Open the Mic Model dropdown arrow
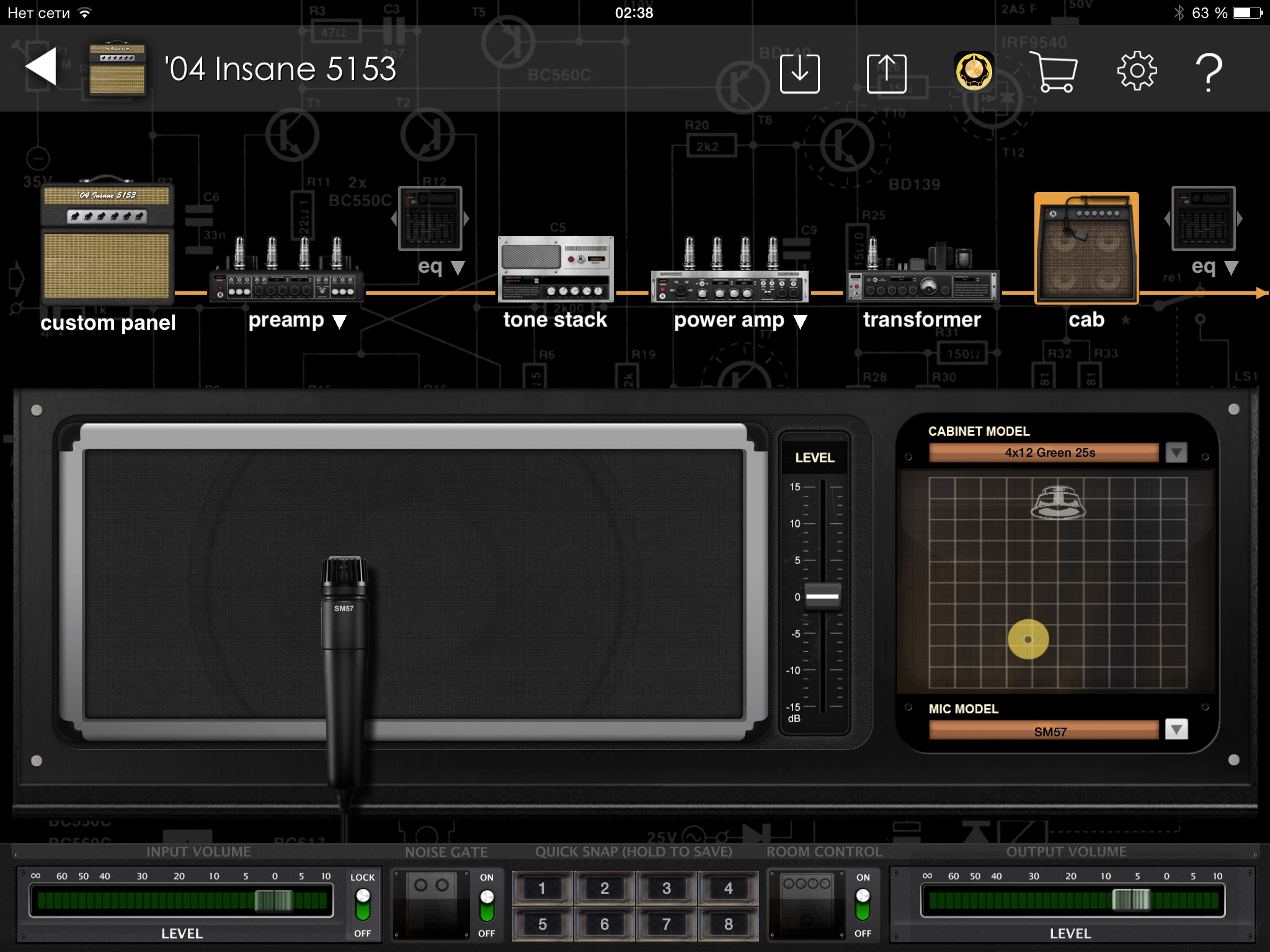The height and width of the screenshot is (952, 1270). pyautogui.click(x=1176, y=729)
